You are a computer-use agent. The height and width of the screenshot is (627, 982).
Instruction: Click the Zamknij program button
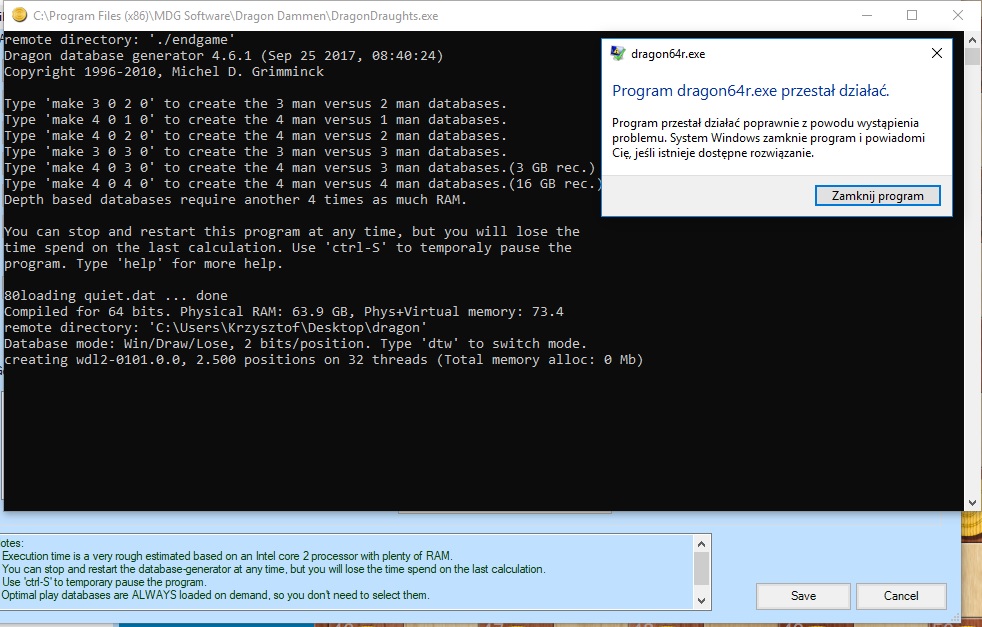(878, 196)
